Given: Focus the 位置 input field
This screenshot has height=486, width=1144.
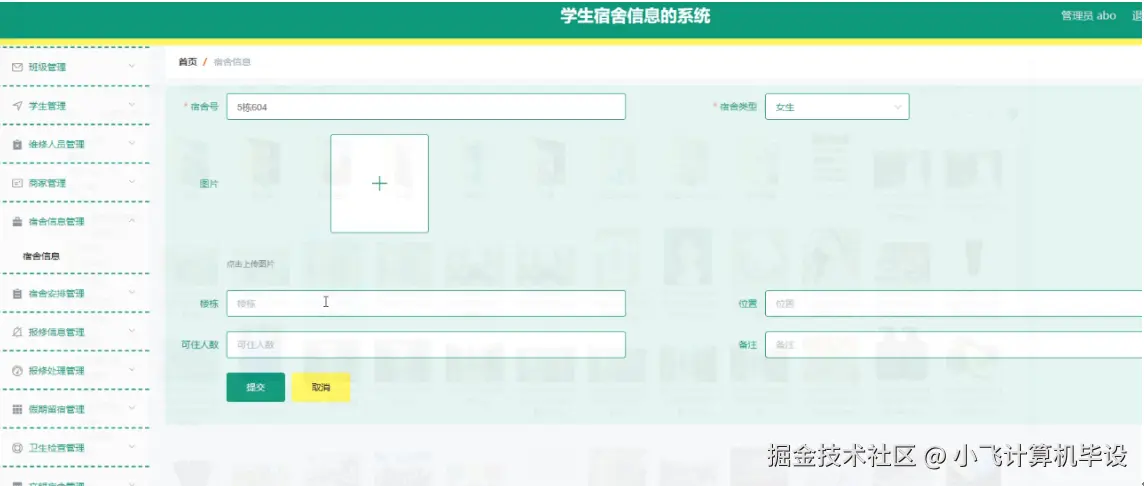Looking at the screenshot, I should tap(954, 304).
